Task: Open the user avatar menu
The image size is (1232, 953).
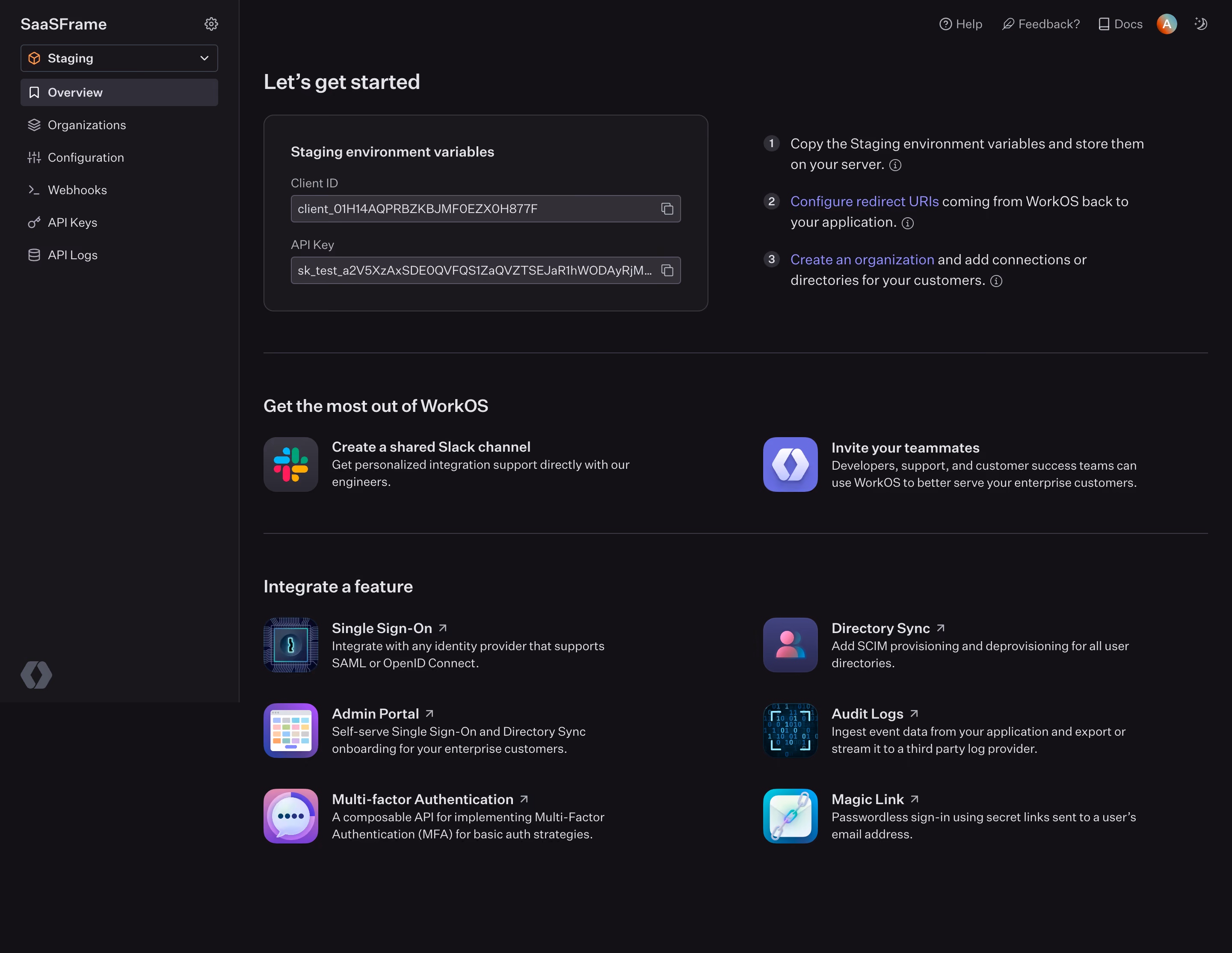Action: tap(1167, 24)
